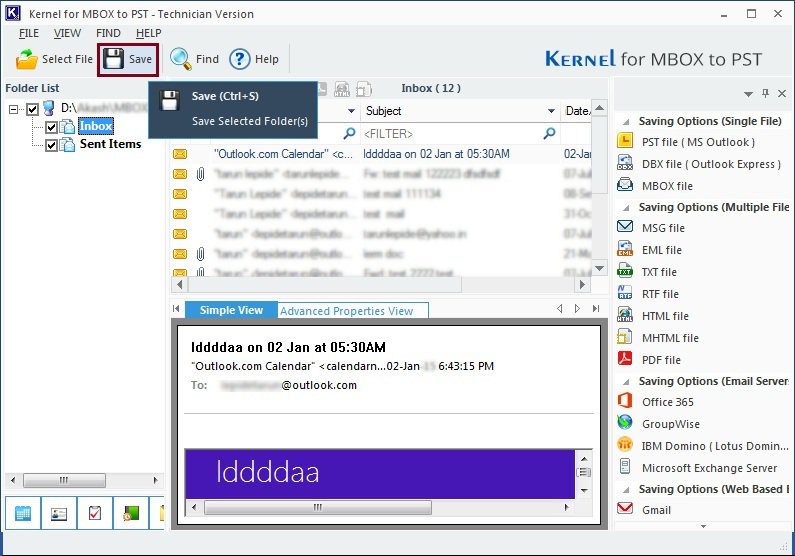Image resolution: width=795 pixels, height=556 pixels.
Task: Click the folder list horizontal scrollbar thumb
Action: click(64, 480)
